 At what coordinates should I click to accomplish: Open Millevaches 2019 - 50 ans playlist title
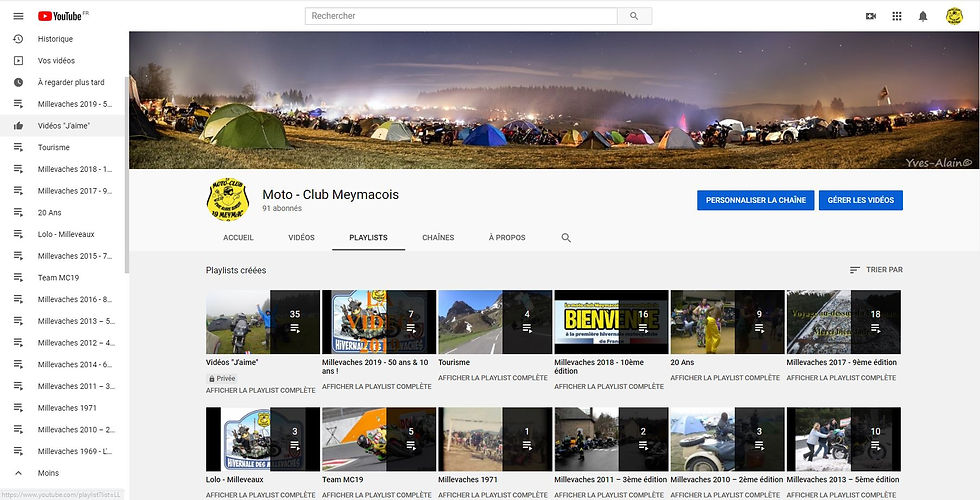click(x=375, y=366)
